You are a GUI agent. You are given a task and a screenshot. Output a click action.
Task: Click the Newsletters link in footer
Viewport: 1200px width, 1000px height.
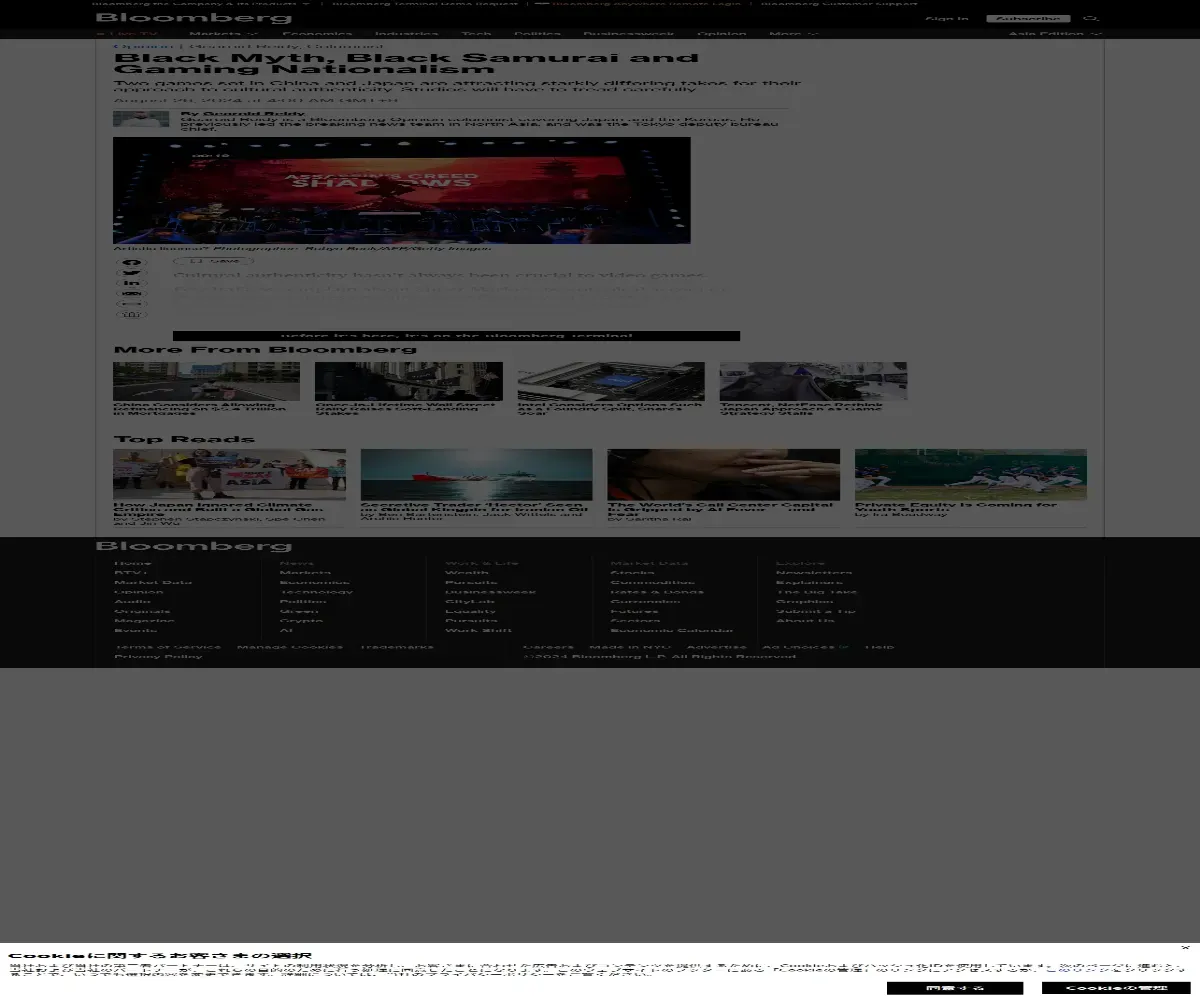click(814, 573)
